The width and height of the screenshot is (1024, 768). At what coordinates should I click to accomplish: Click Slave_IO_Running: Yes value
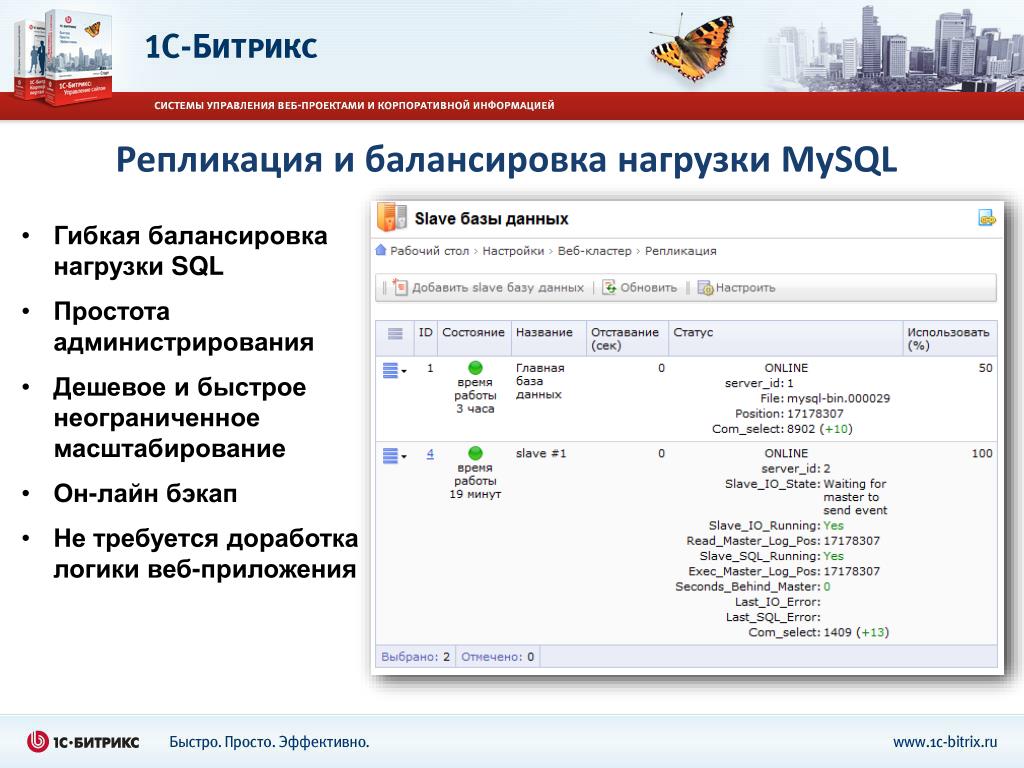click(x=833, y=526)
